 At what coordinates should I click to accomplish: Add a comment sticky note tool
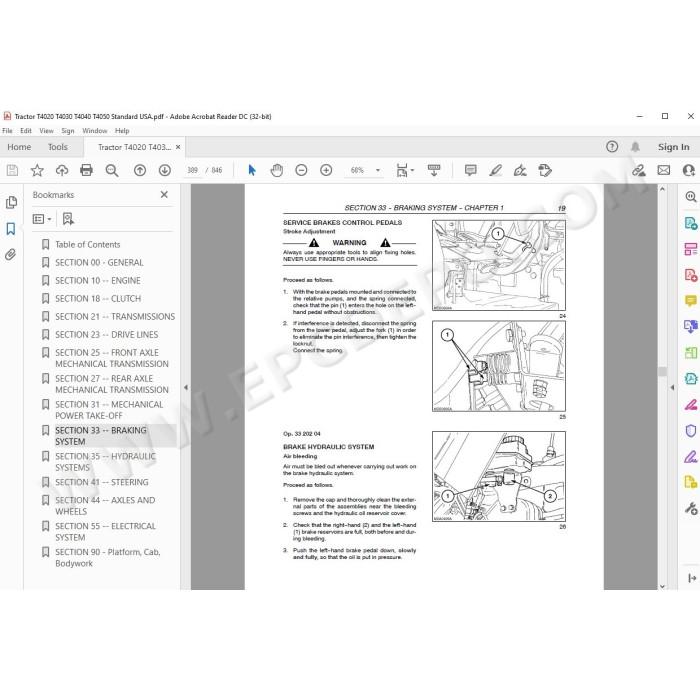pyautogui.click(x=471, y=170)
